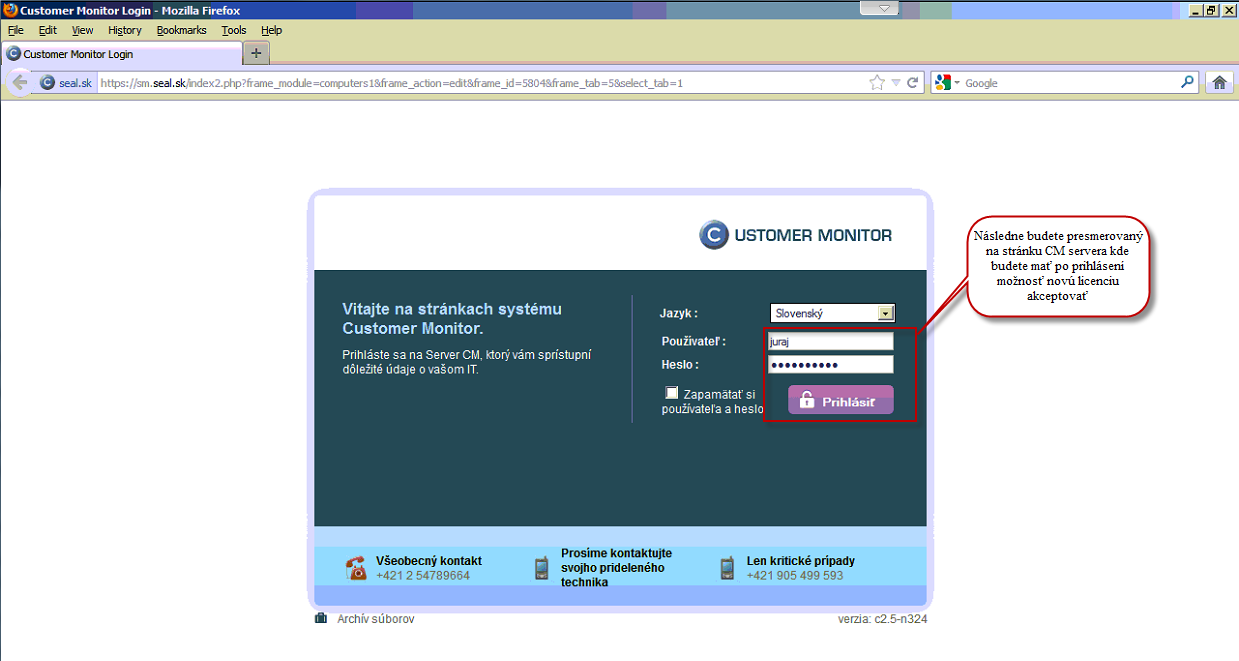Screen dimensions: 1239x661
Task: Open the View menu
Action: [x=82, y=30]
